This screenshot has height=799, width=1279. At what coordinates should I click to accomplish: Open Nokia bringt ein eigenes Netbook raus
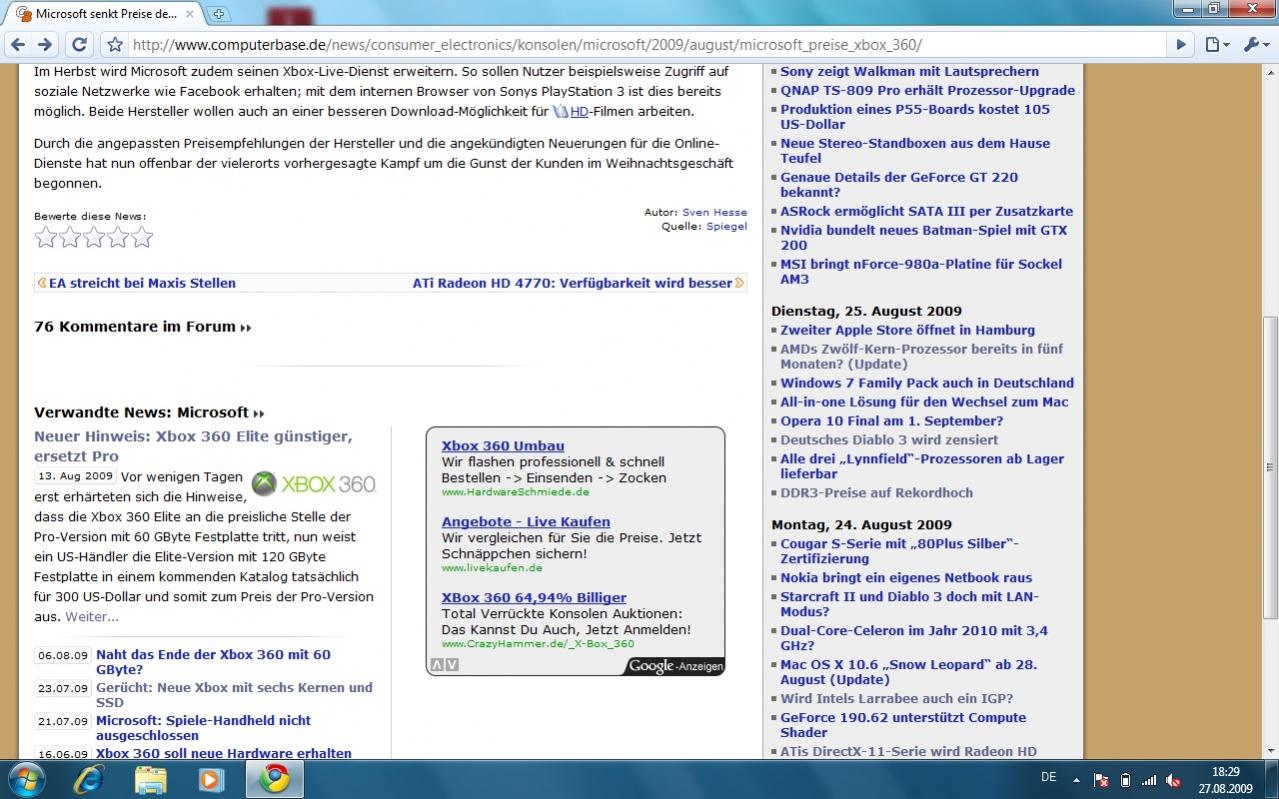tap(906, 578)
